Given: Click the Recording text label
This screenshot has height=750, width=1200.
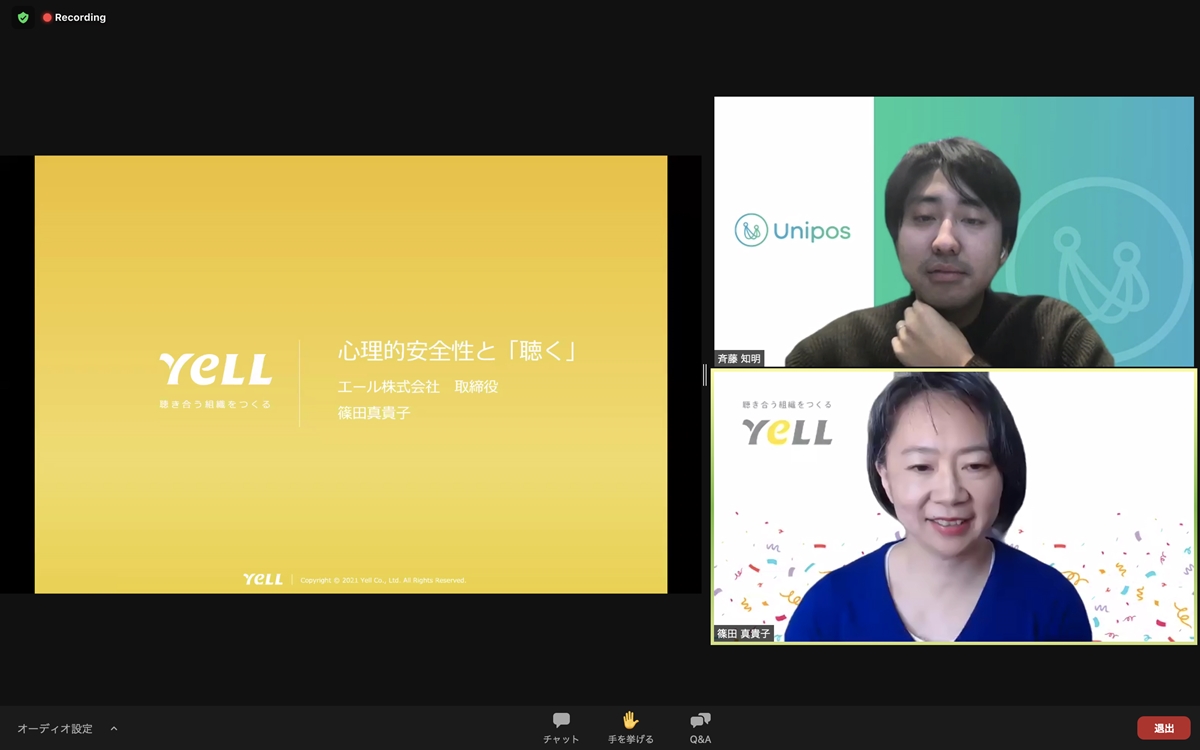Looking at the screenshot, I should pos(80,18).
